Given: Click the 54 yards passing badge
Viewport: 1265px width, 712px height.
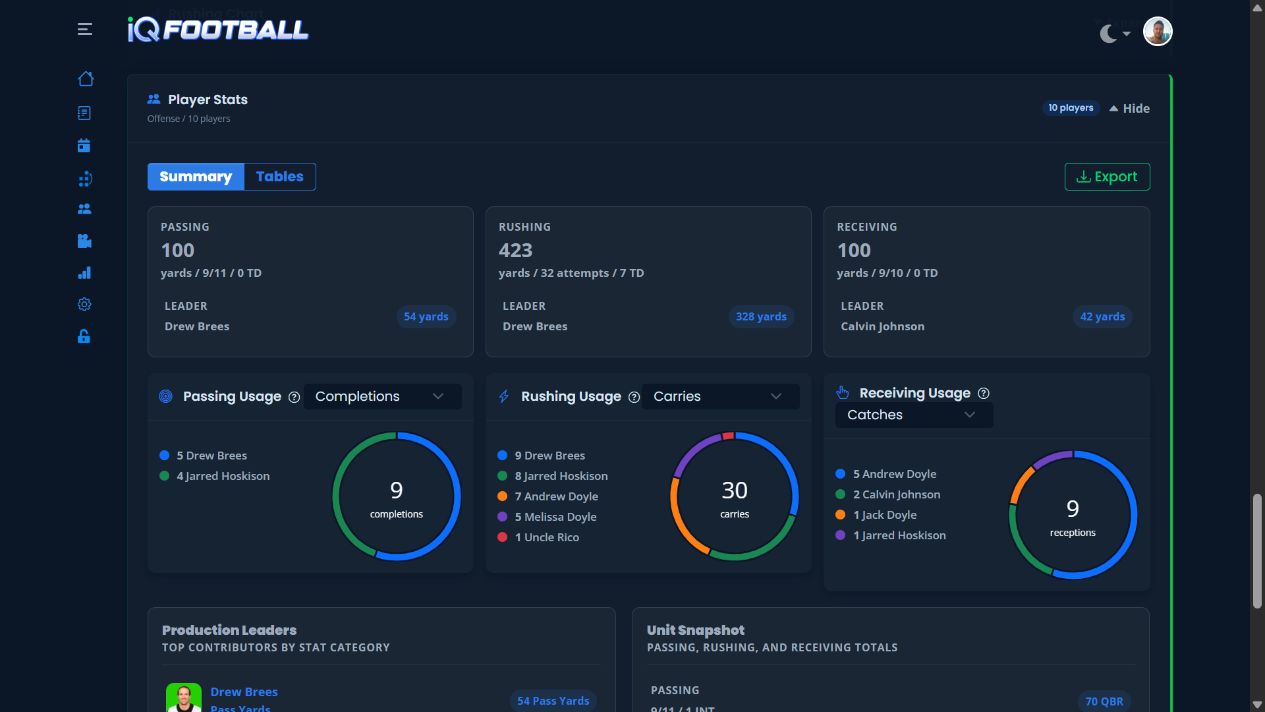Looking at the screenshot, I should (x=426, y=317).
